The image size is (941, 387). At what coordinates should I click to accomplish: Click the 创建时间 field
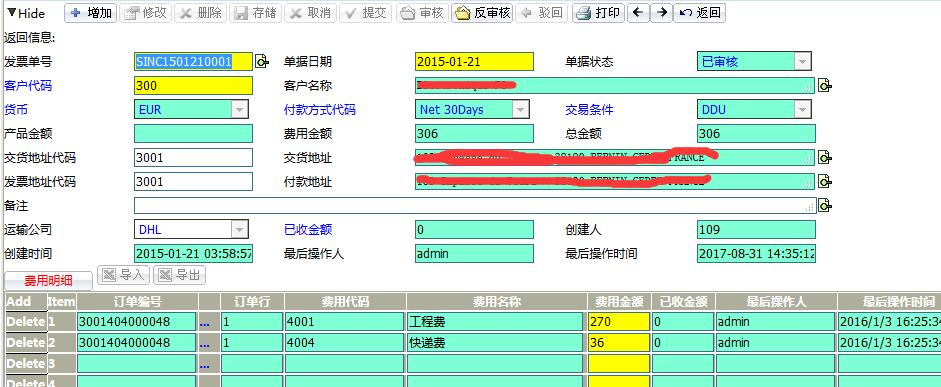pyautogui.click(x=193, y=253)
